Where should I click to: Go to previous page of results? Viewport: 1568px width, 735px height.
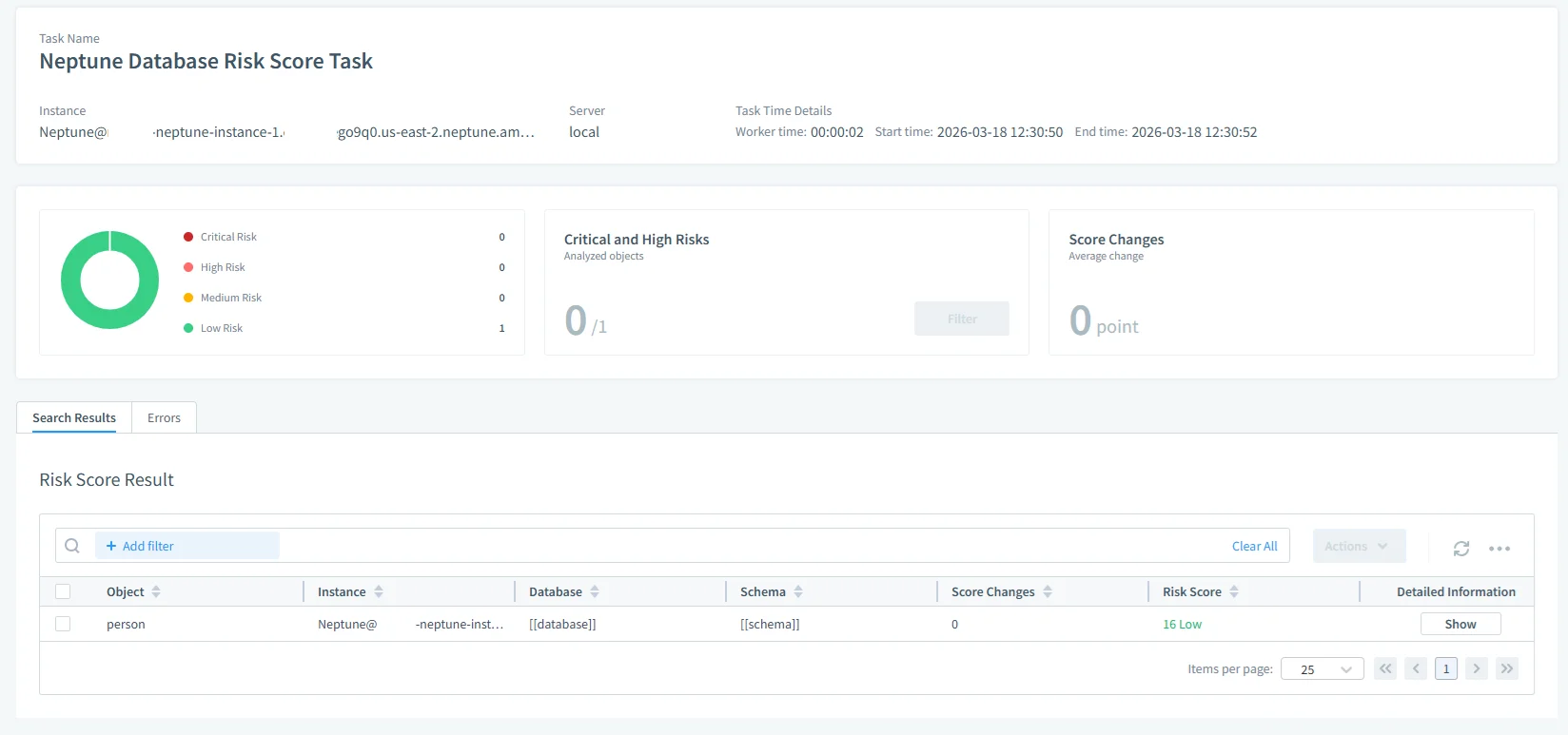[1416, 668]
